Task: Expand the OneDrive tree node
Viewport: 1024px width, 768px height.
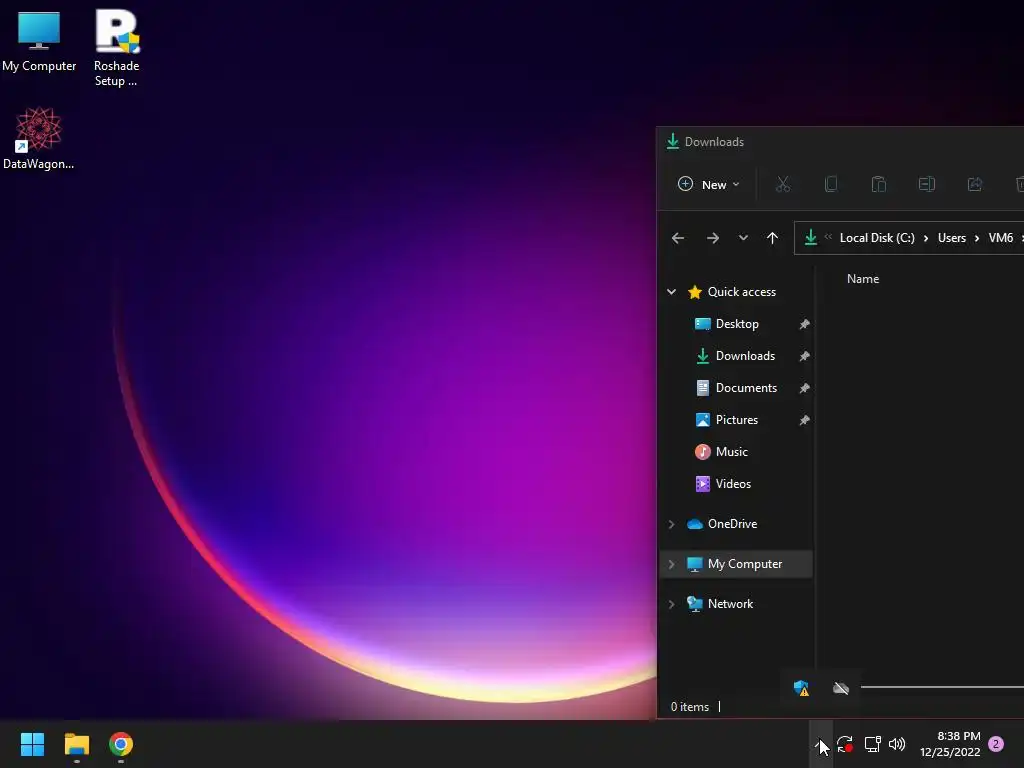Action: coord(671,524)
